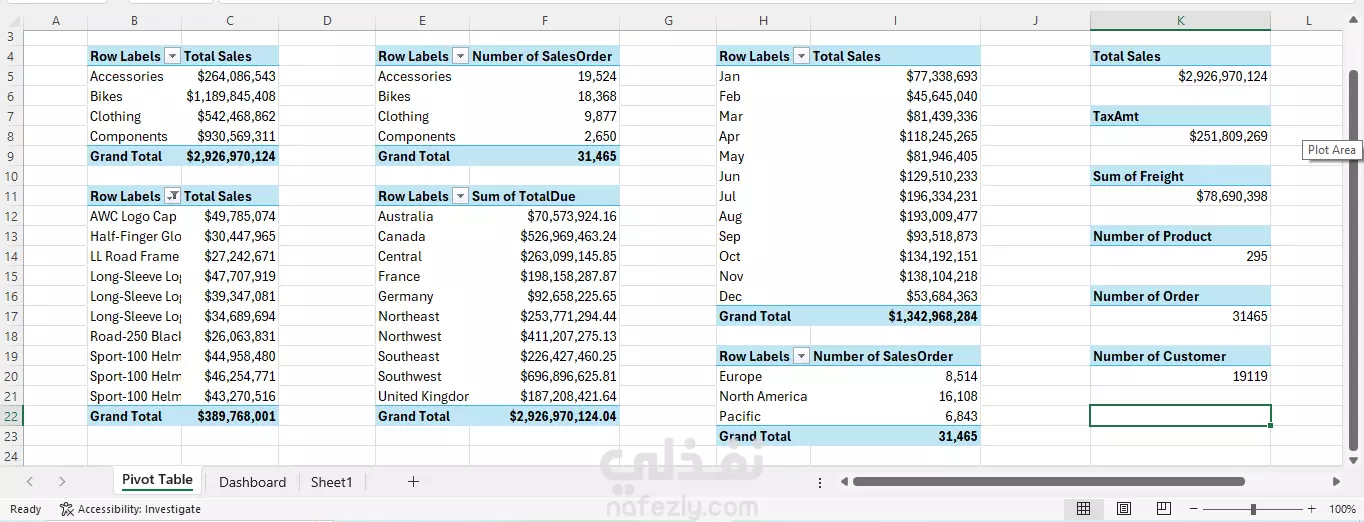
Task: Click the zoom out minus icon
Action: 1192,509
